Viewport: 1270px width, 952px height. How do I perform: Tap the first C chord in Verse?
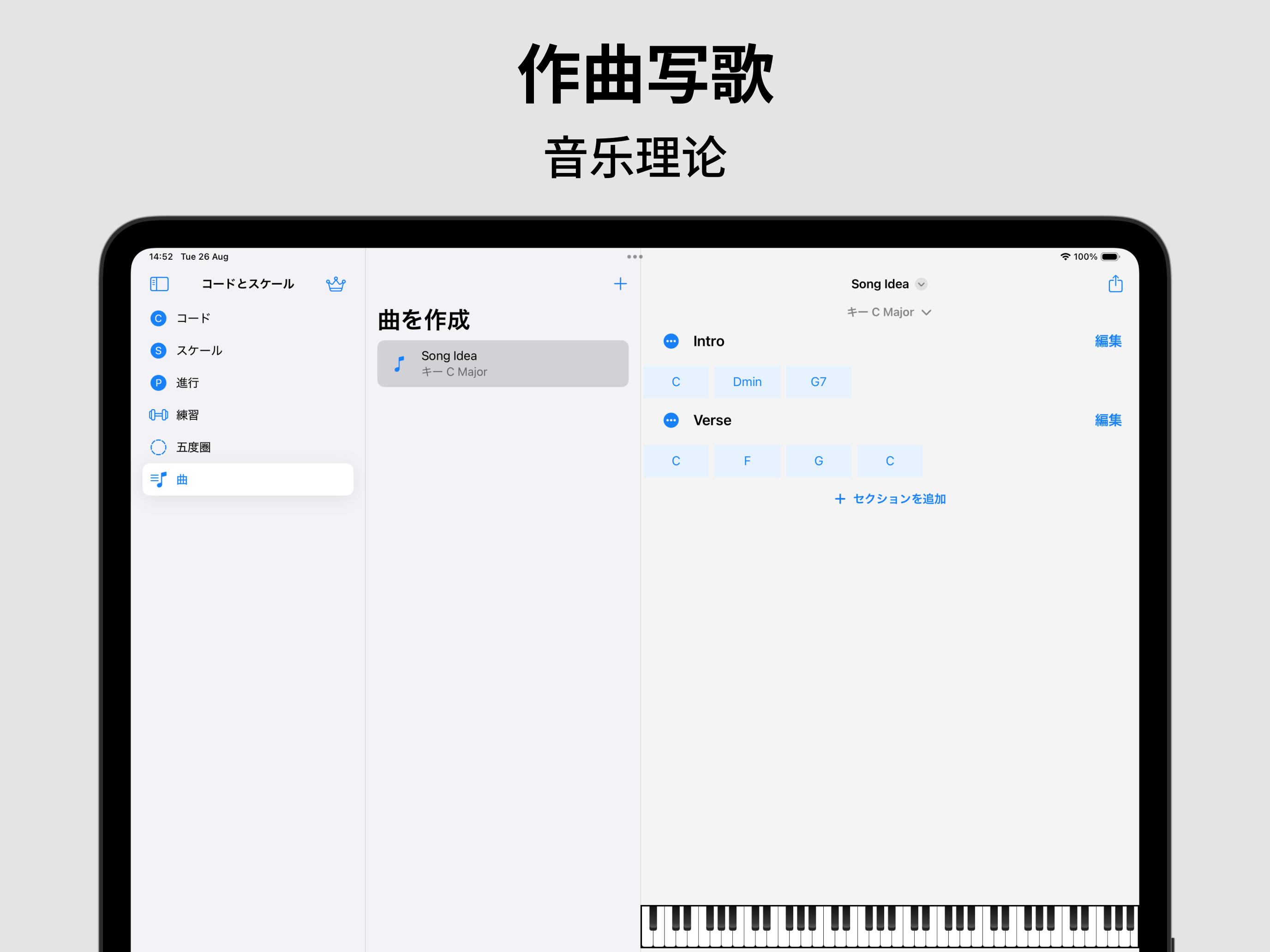point(676,461)
